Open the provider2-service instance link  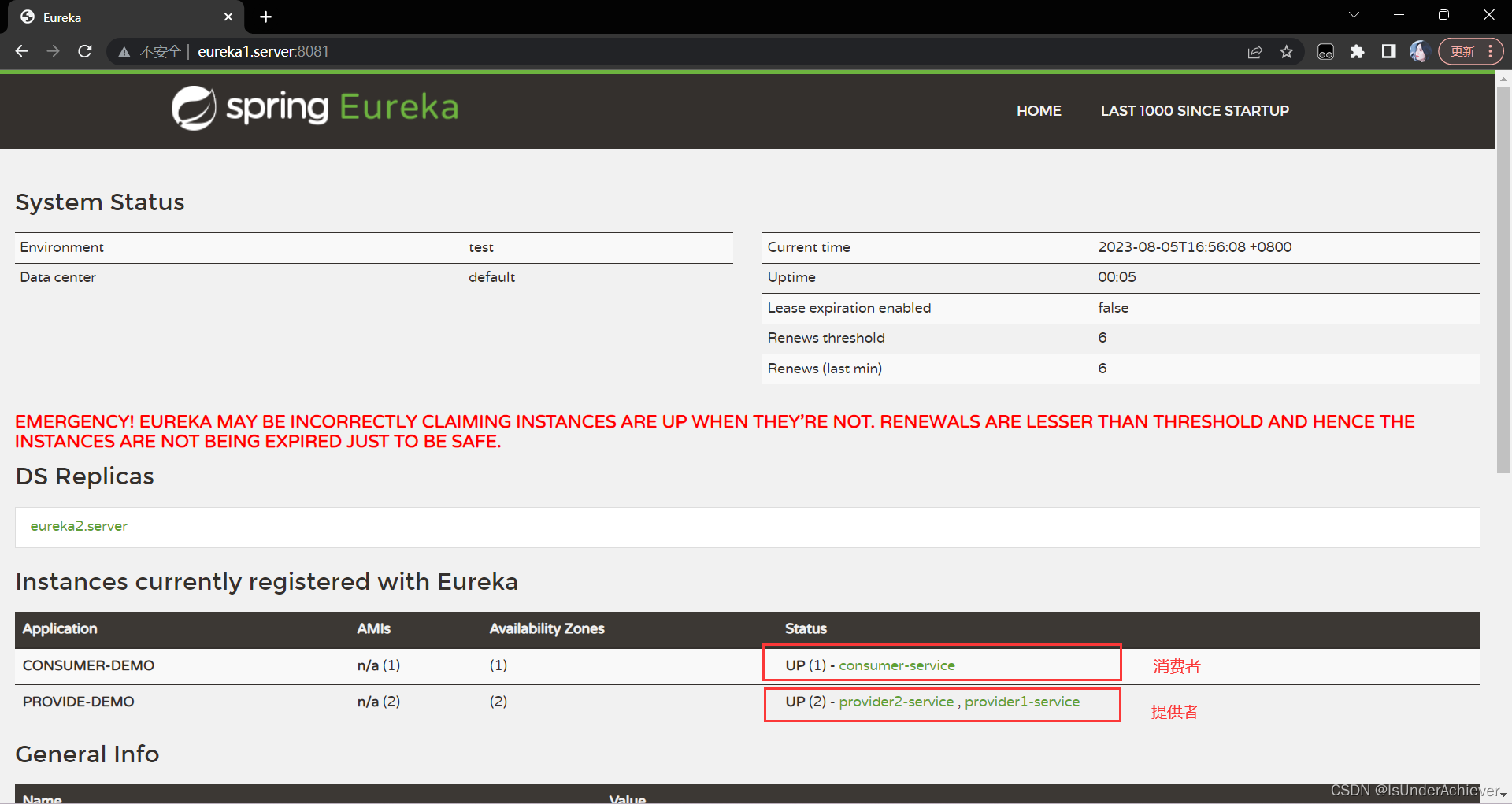[896, 702]
